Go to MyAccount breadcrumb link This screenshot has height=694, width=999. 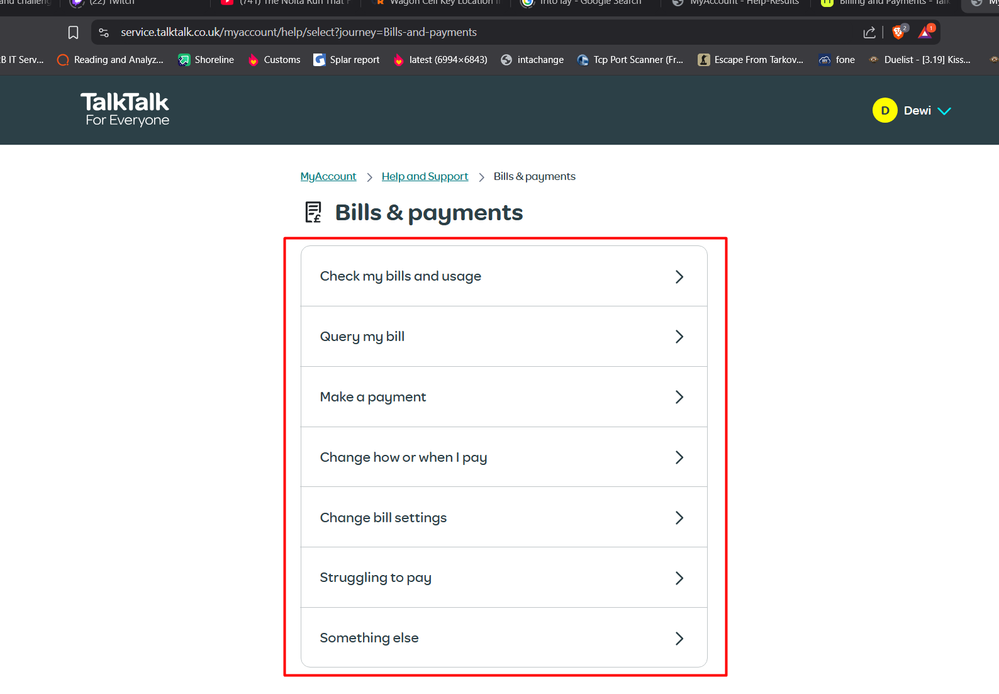(328, 176)
